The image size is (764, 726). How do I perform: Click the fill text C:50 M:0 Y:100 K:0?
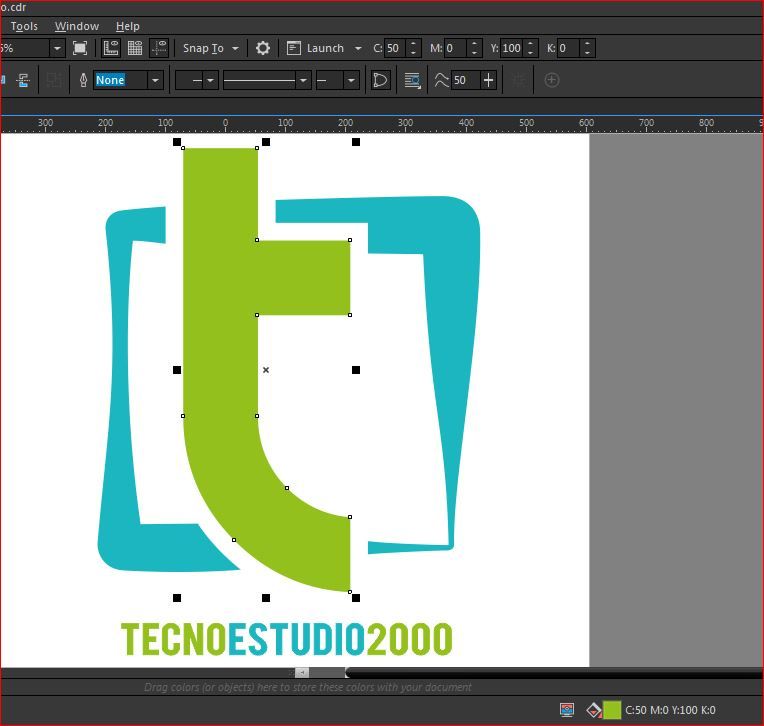click(x=670, y=710)
